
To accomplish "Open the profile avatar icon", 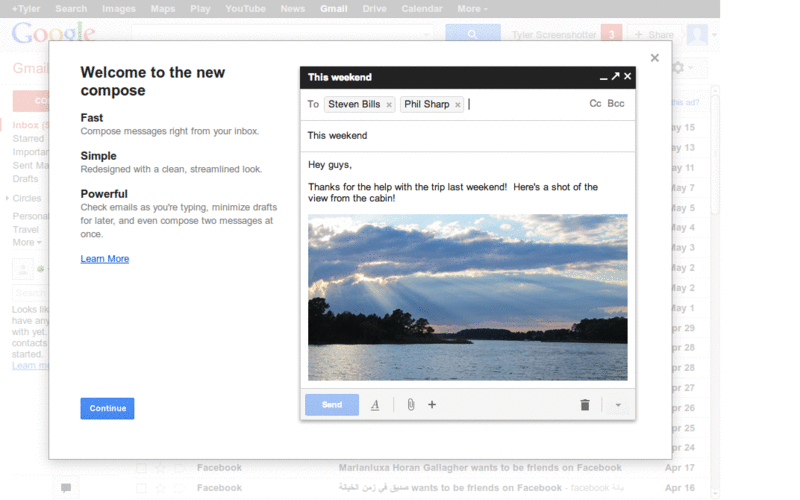I will (697, 34).
